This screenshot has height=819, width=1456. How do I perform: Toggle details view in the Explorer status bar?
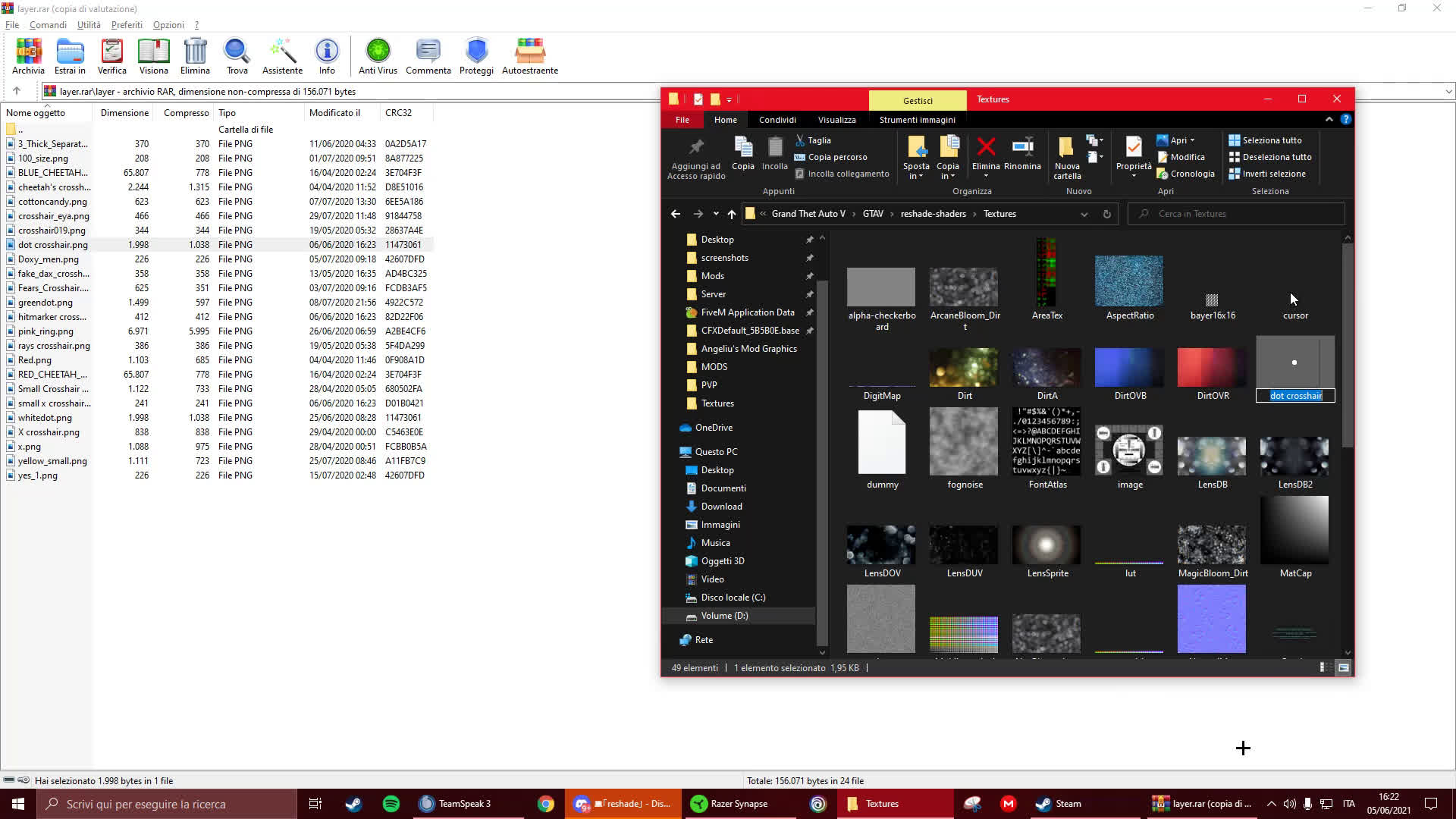pos(1324,667)
